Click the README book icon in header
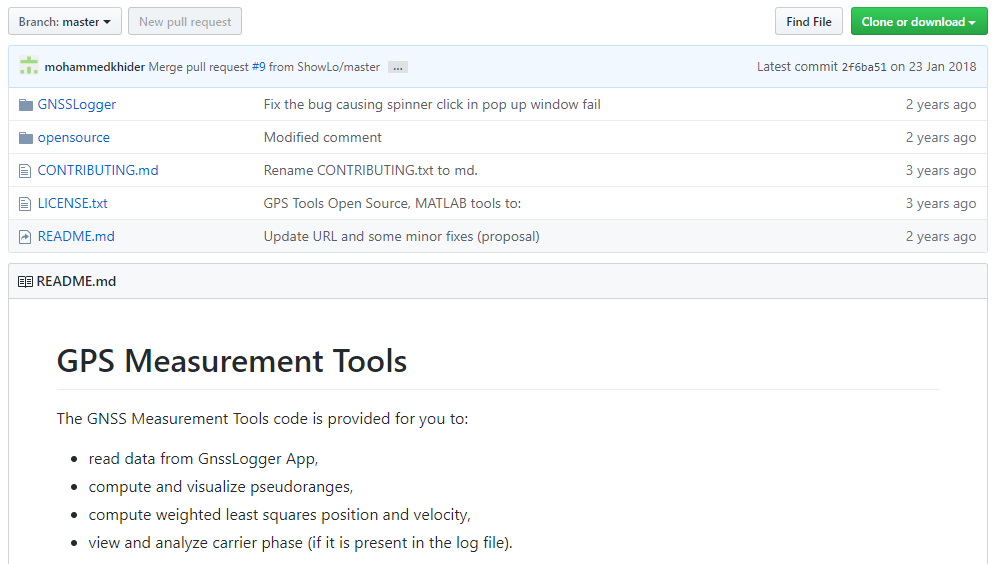Viewport: 1007px width, 564px height. point(25,282)
